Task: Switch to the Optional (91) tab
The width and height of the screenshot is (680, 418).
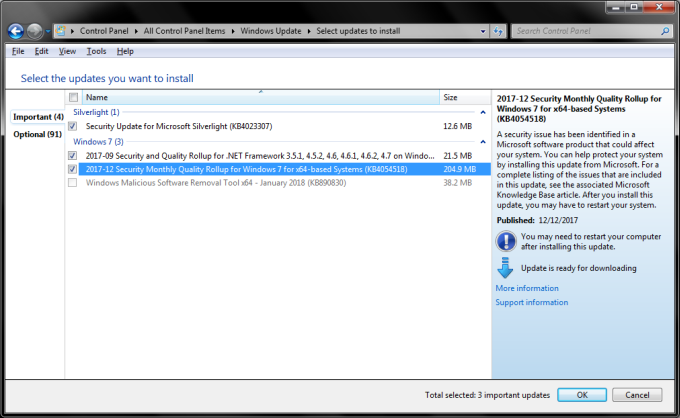Action: [37, 134]
